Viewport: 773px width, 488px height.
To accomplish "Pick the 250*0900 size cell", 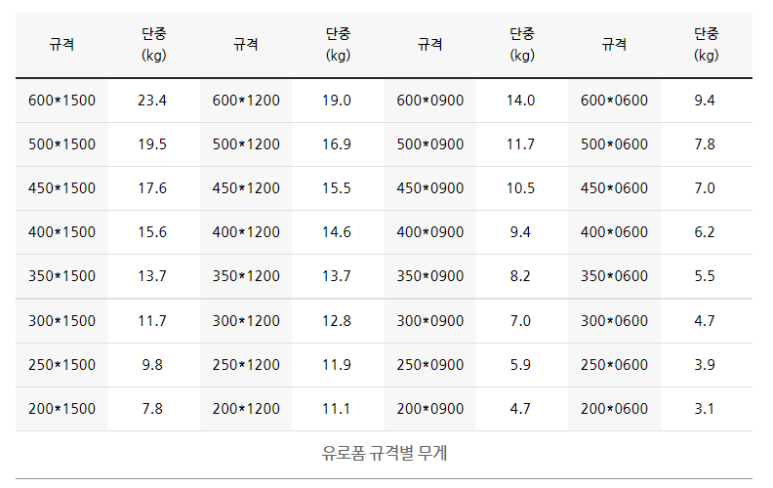I will [x=430, y=365].
